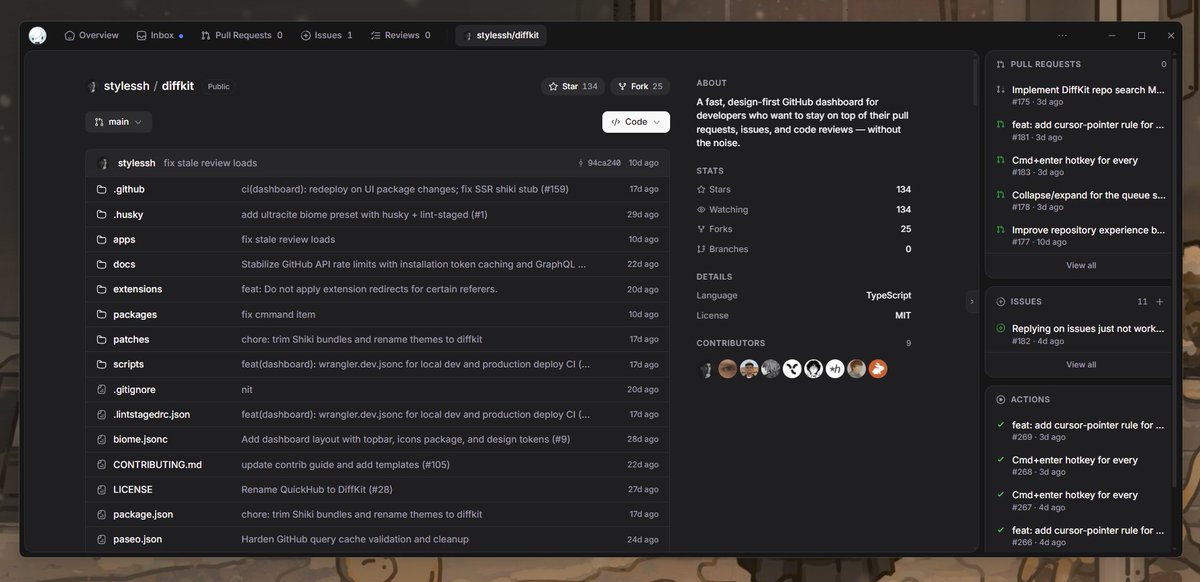The width and height of the screenshot is (1200, 582).
Task: Click the Branches icon in Stats
Action: [701, 249]
